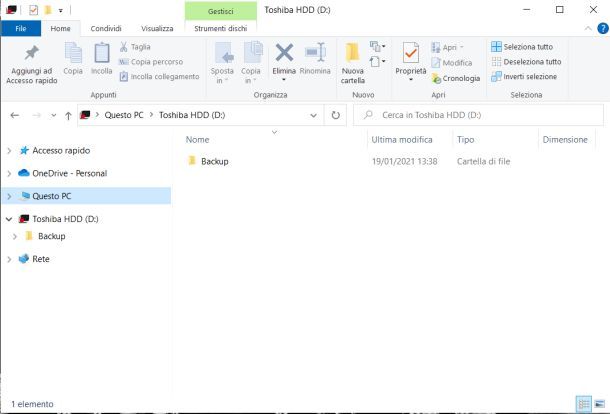The width and height of the screenshot is (610, 414).
Task: Switch to Strumenti dischi tab
Action: pos(221,28)
